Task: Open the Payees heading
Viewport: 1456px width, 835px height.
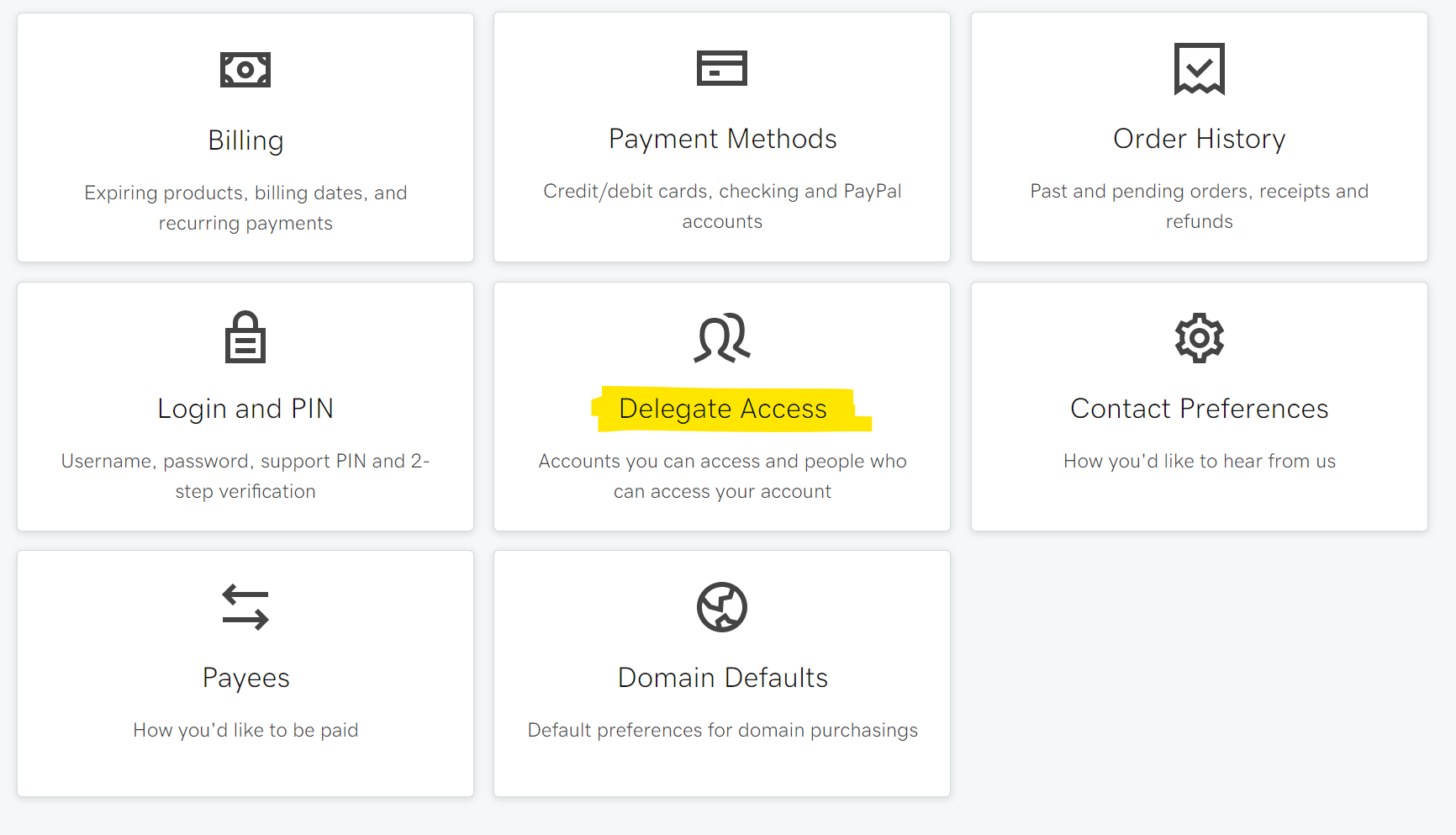Action: pos(245,678)
